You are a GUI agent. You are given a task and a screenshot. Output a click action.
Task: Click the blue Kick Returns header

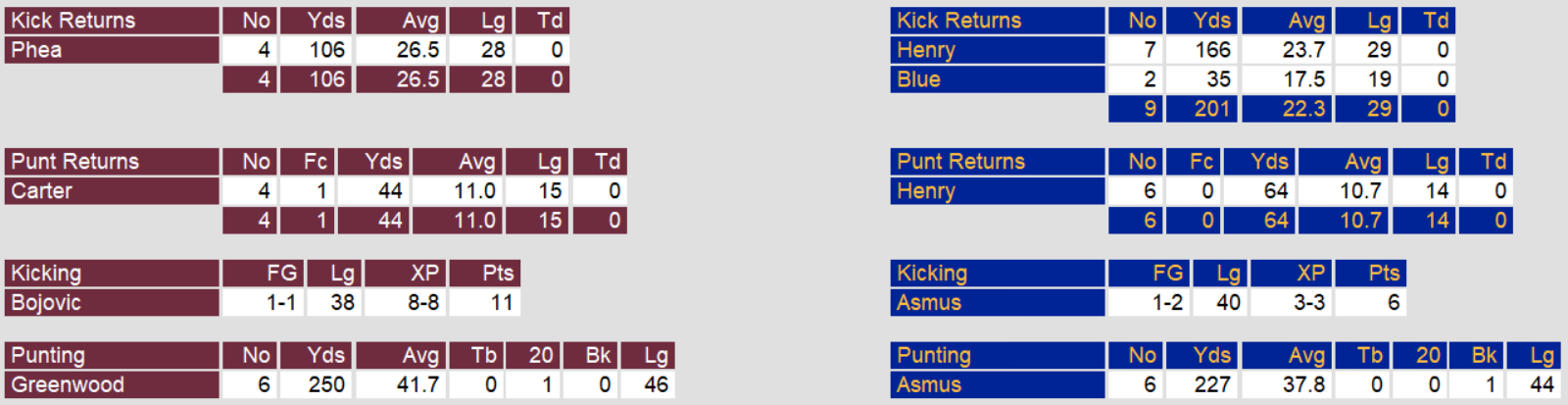pyautogui.click(x=959, y=21)
